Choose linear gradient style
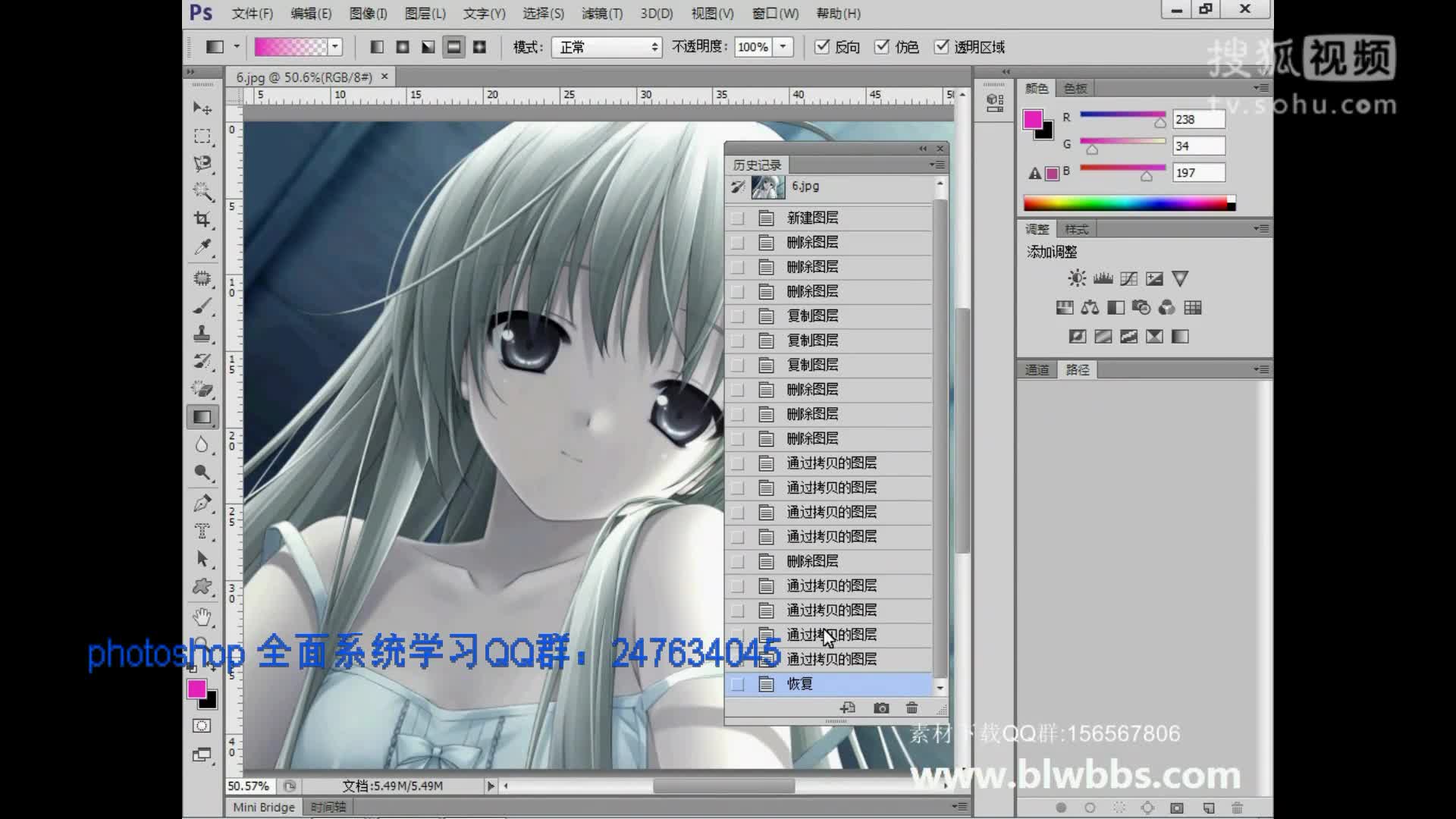Viewport: 1456px width, 819px height. (377, 47)
